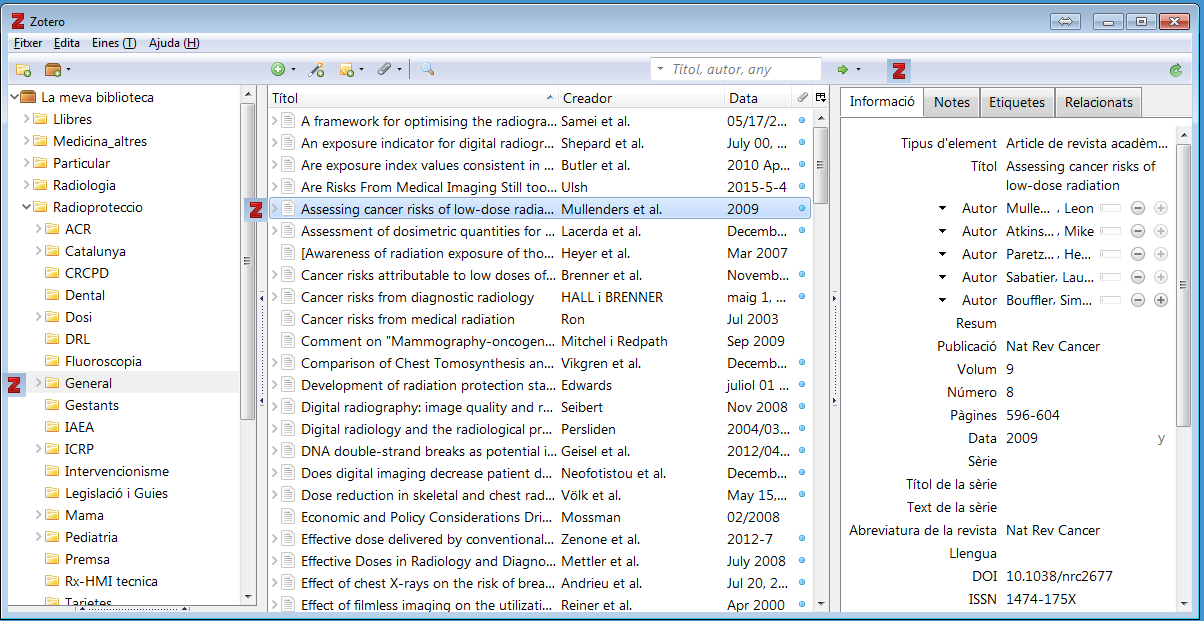Viewport: 1204px width, 621px height.
Task: Open Advanced Search magnifier icon
Action: (427, 70)
